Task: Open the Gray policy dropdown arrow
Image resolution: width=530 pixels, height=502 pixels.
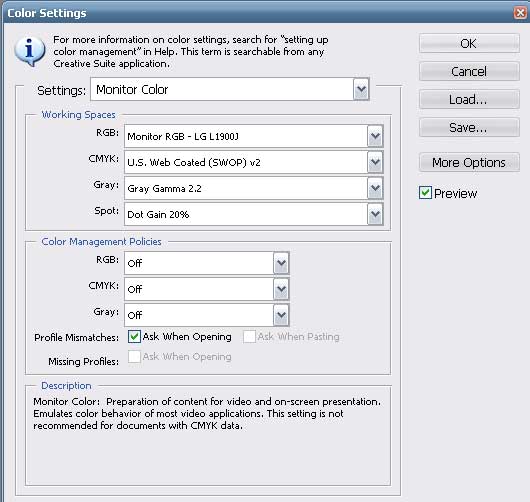Action: click(x=281, y=315)
